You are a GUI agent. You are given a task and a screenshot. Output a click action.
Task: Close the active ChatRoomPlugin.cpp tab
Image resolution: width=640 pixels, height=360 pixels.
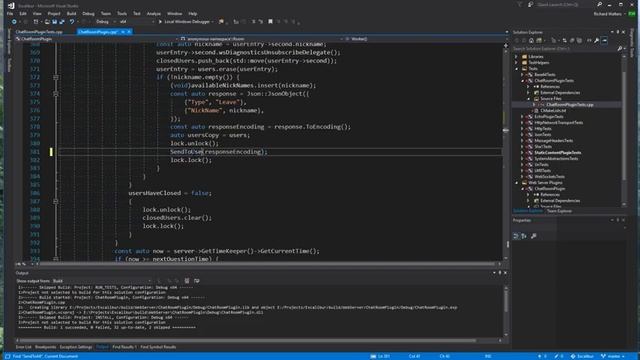[129, 32]
